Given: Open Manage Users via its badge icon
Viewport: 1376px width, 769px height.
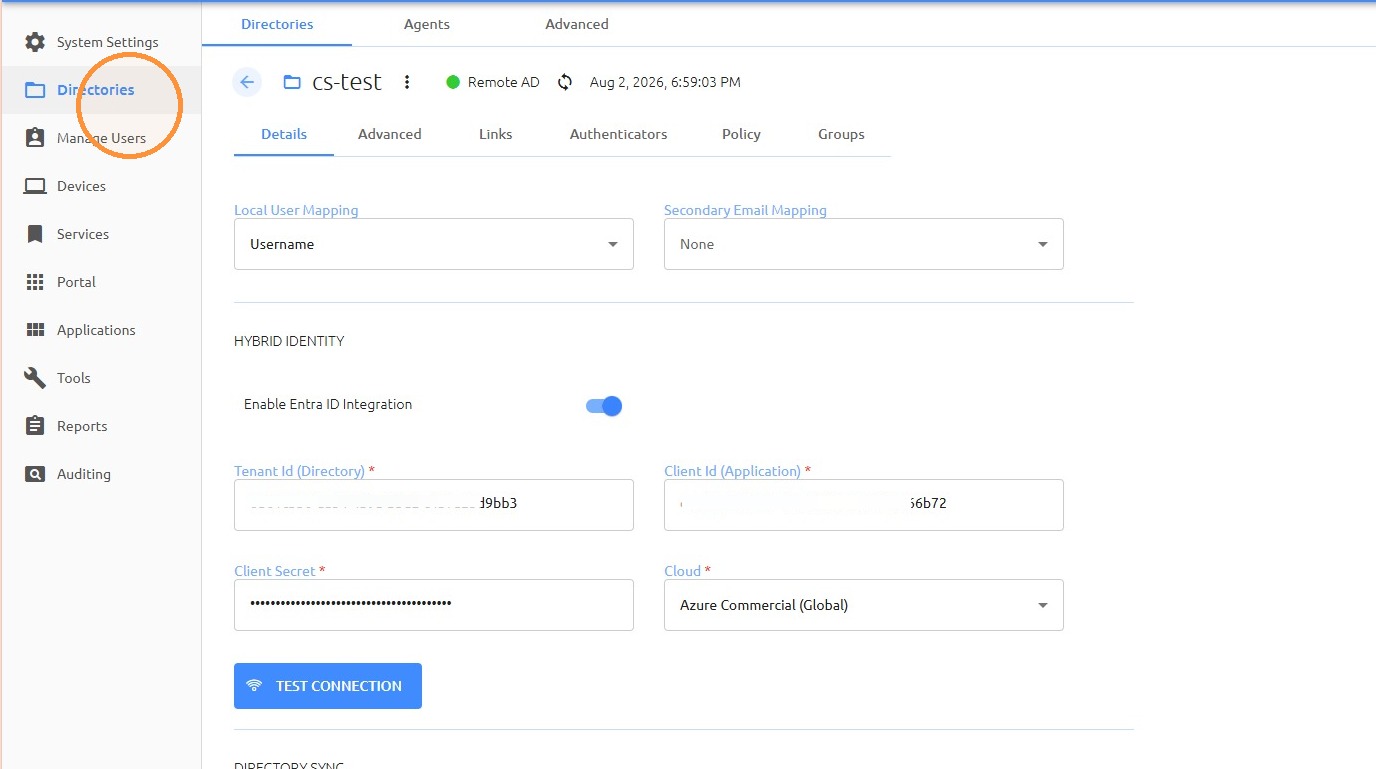Looking at the screenshot, I should click(x=35, y=138).
